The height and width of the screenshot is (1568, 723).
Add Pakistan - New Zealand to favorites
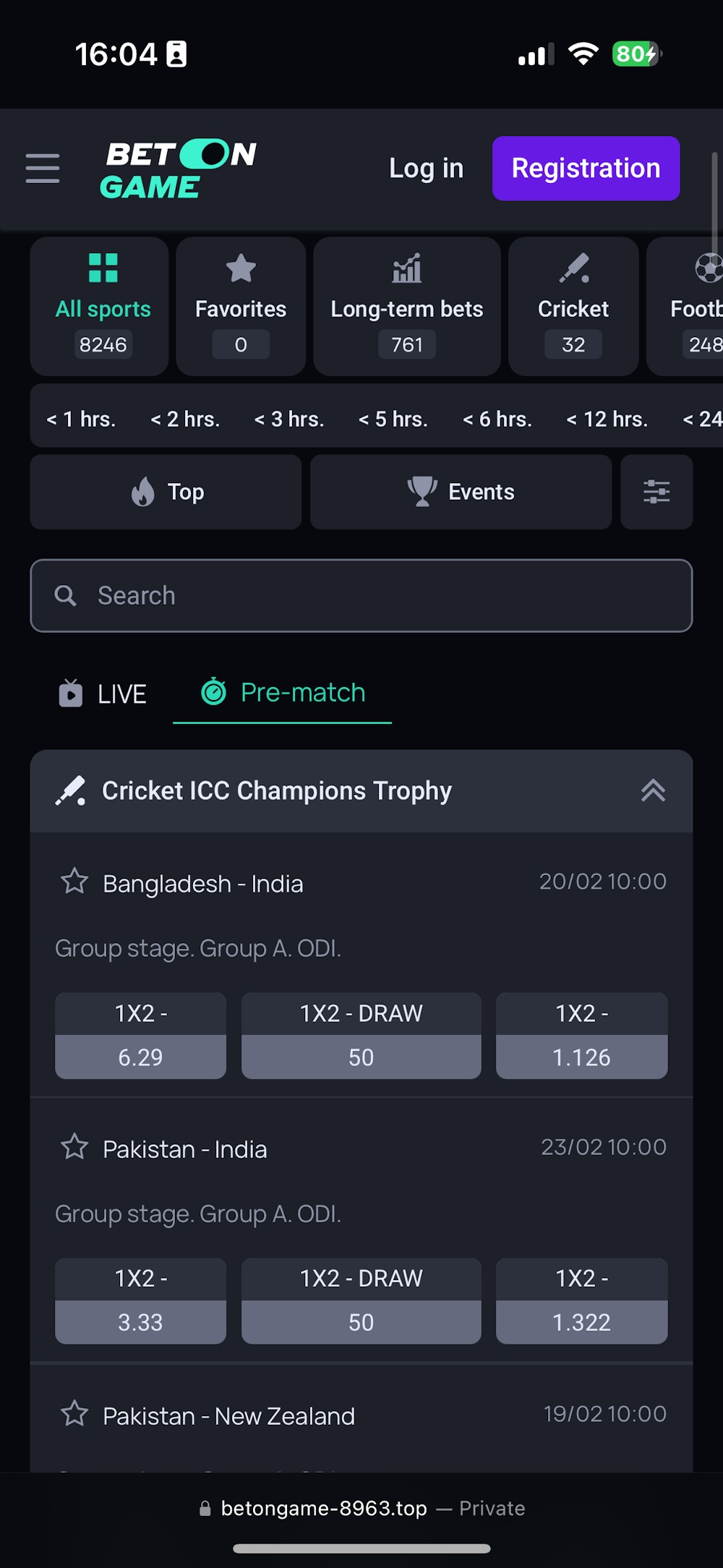74,1414
